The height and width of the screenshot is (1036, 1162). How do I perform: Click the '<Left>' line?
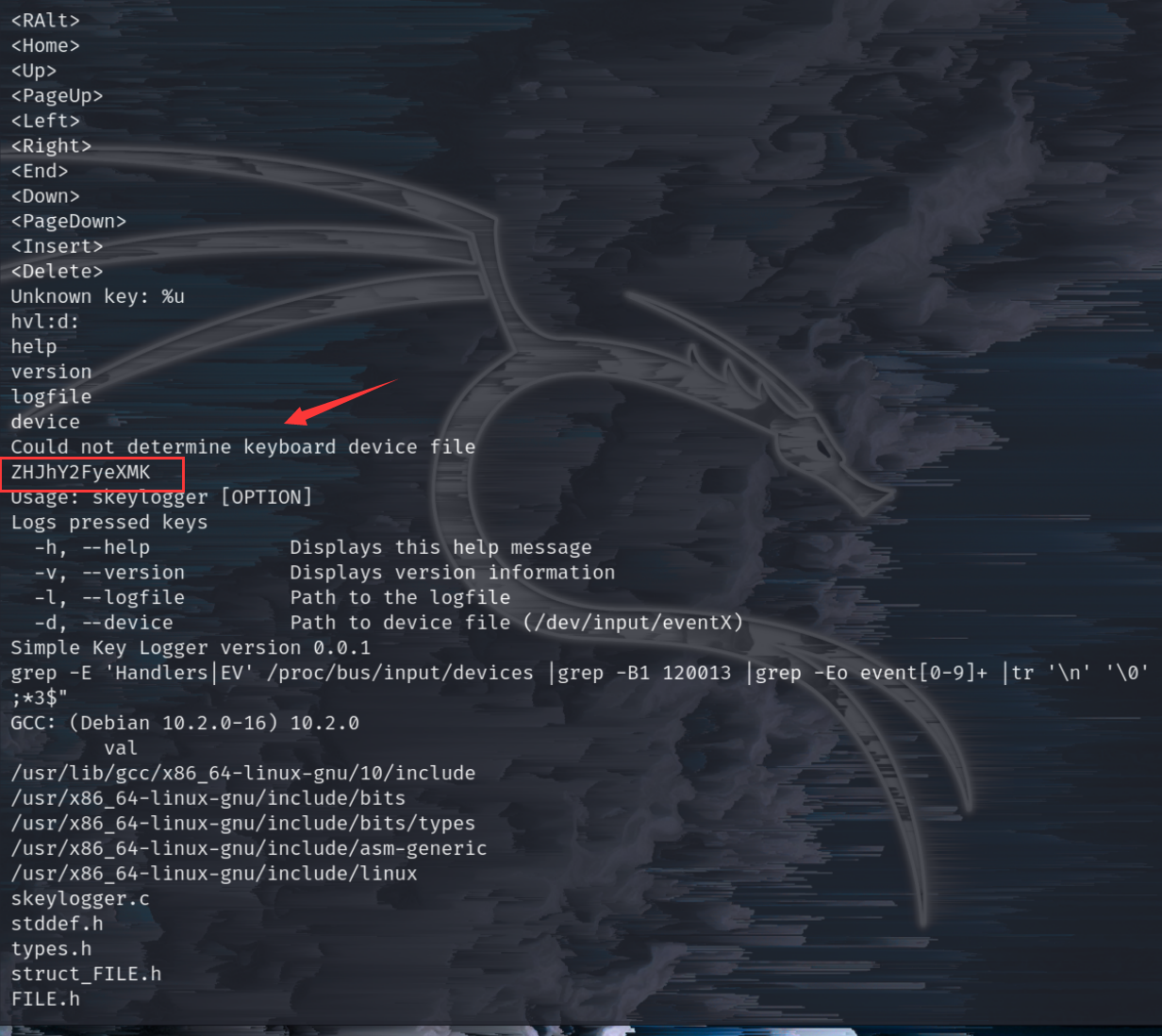tap(45, 121)
